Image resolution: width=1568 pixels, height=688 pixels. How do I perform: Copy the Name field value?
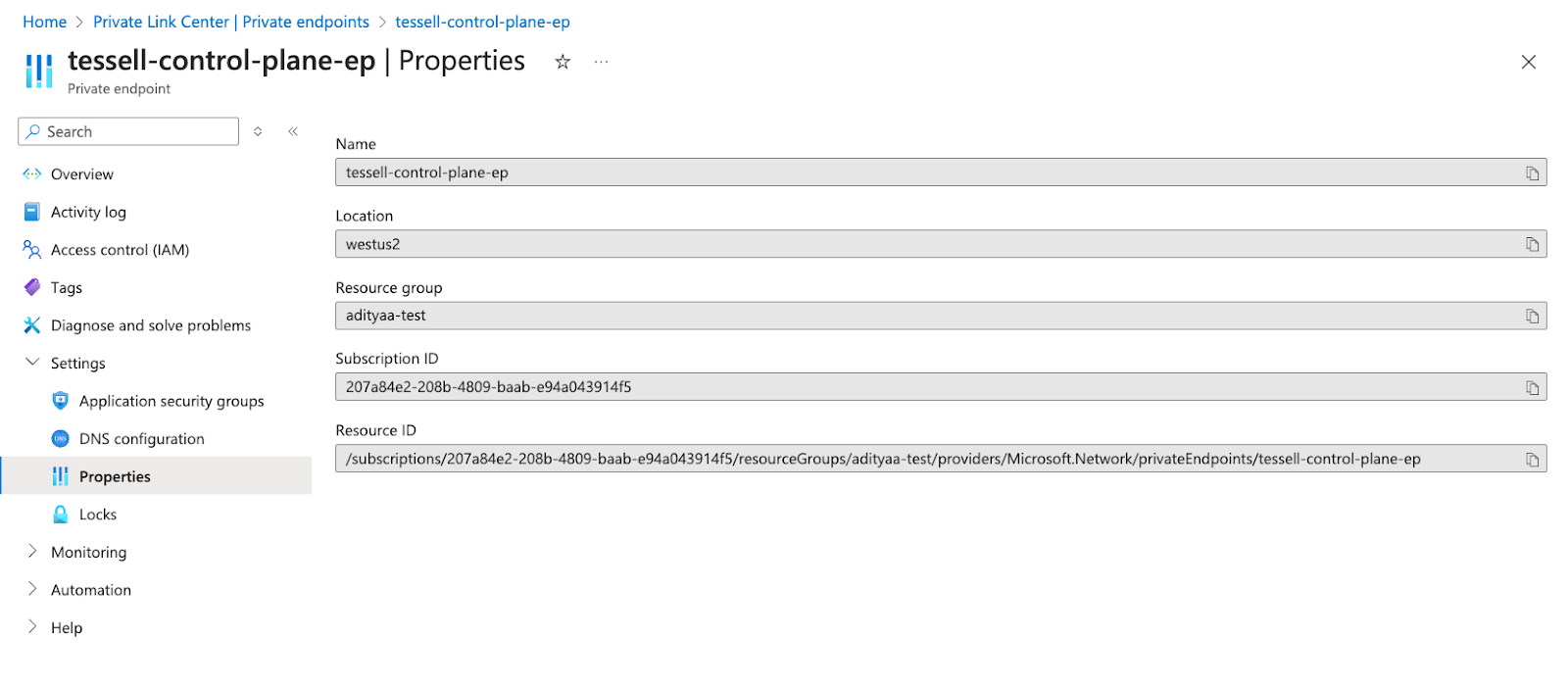1532,173
